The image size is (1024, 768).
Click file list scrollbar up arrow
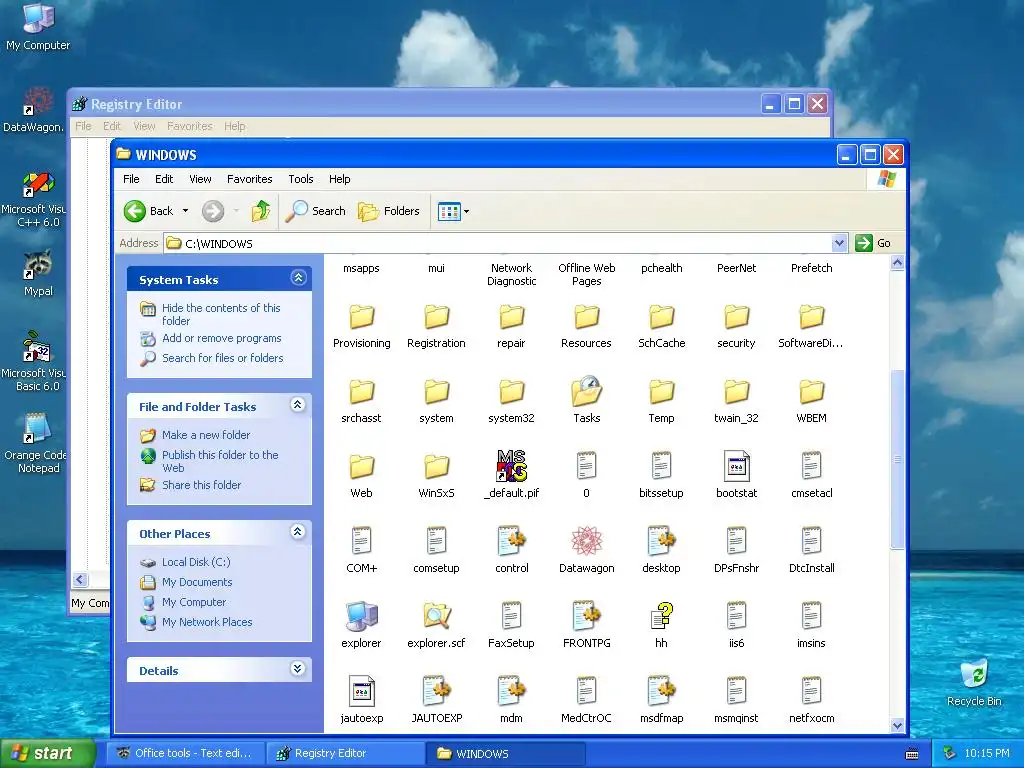pos(897,263)
